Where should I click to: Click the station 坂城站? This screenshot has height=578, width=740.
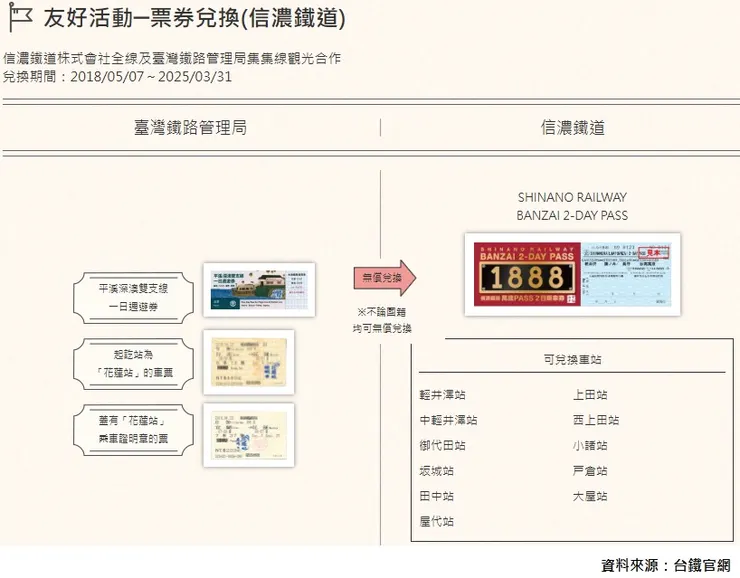(x=437, y=471)
